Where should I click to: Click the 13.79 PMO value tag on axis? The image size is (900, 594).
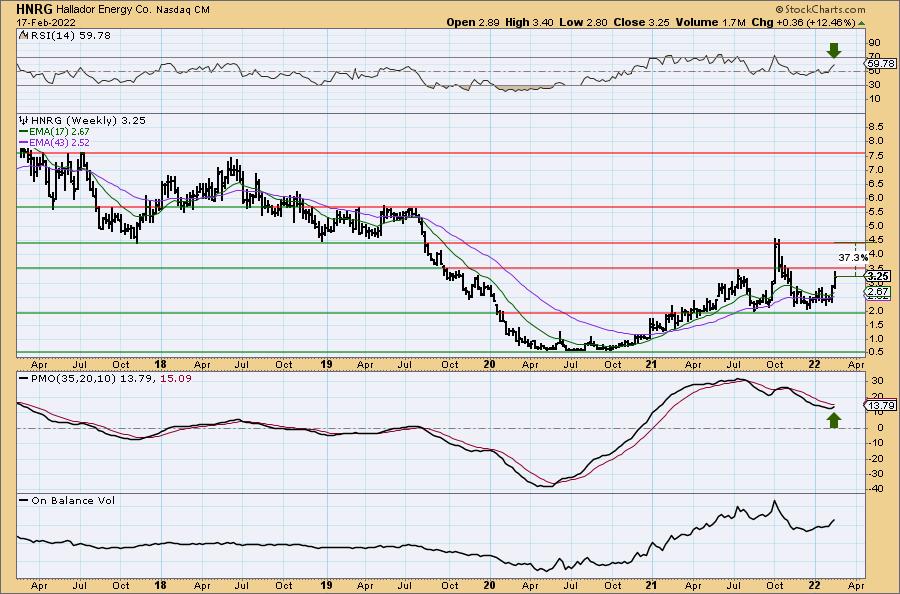tap(882, 406)
